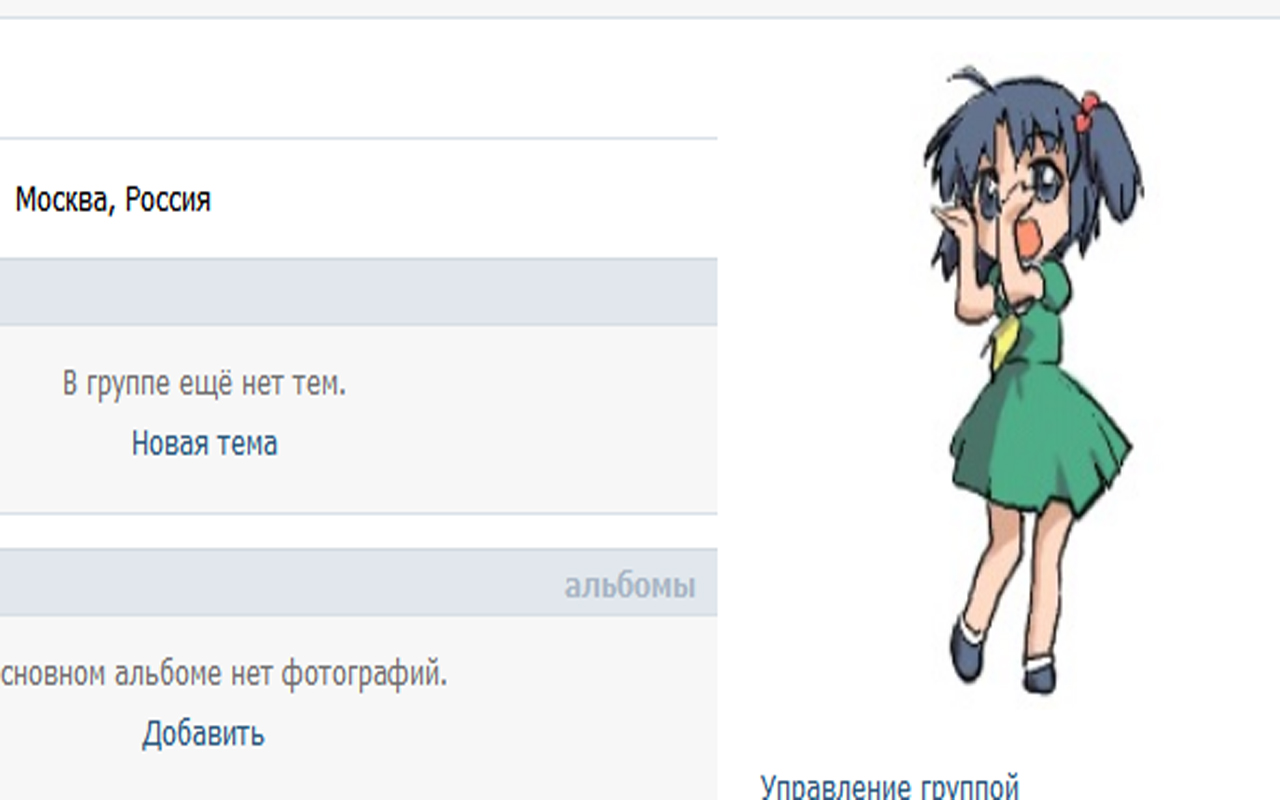Click the "Новая тема" link
The image size is (1280, 800).
204,443
